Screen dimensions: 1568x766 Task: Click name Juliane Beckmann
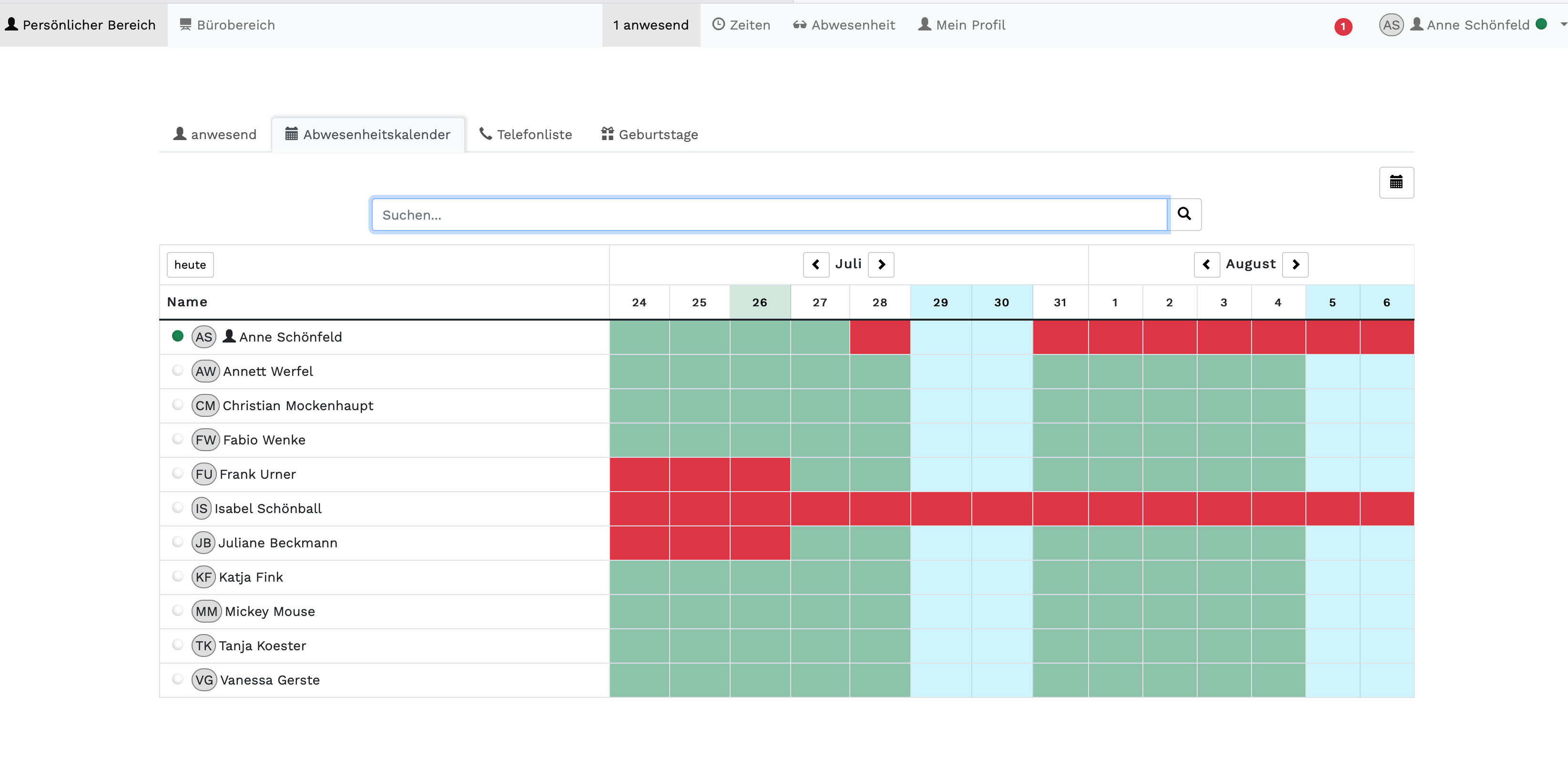point(277,543)
